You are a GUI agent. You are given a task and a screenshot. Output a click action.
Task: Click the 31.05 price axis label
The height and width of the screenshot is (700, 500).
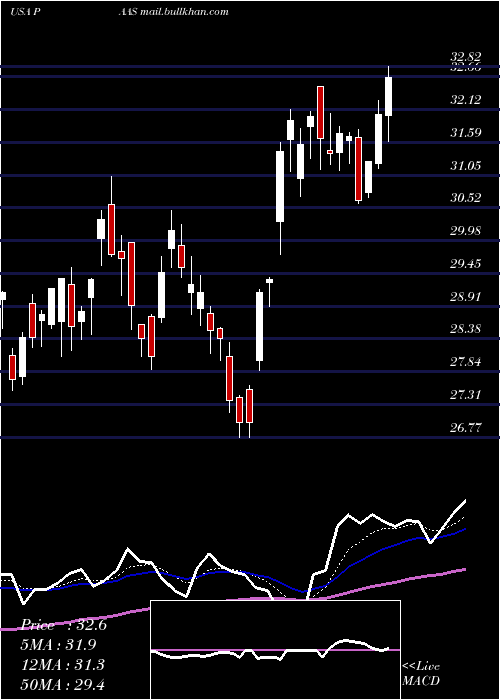point(466,166)
